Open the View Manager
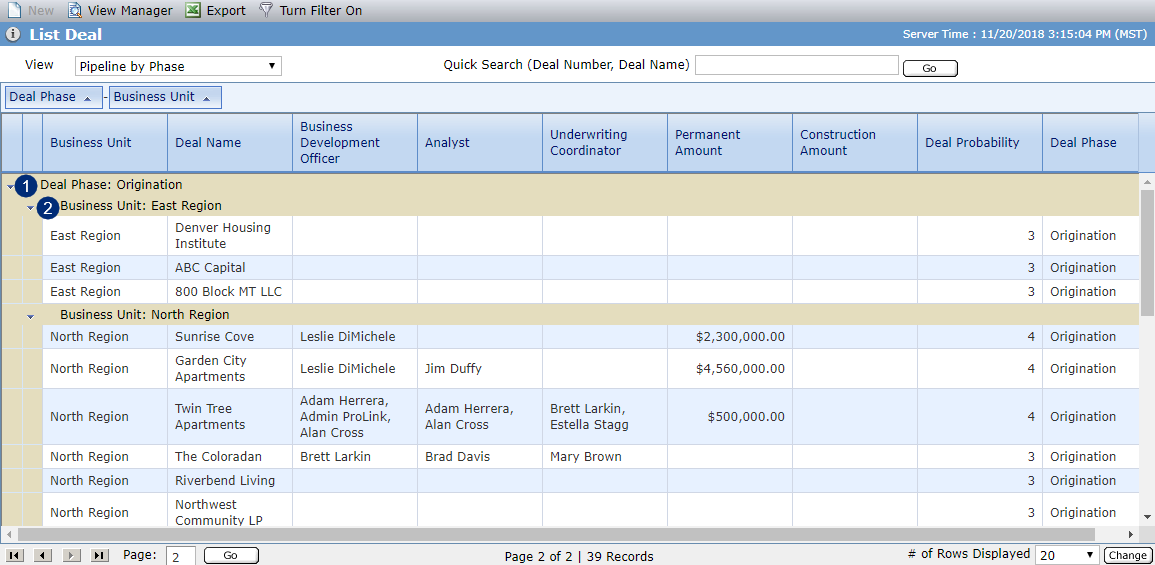 [x=120, y=10]
